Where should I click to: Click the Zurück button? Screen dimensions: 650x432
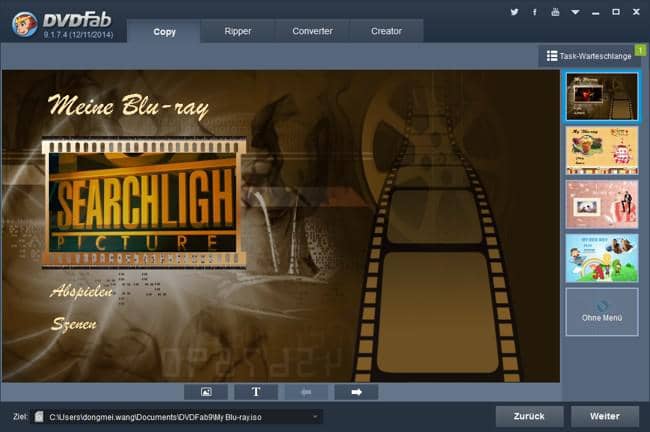pos(529,416)
